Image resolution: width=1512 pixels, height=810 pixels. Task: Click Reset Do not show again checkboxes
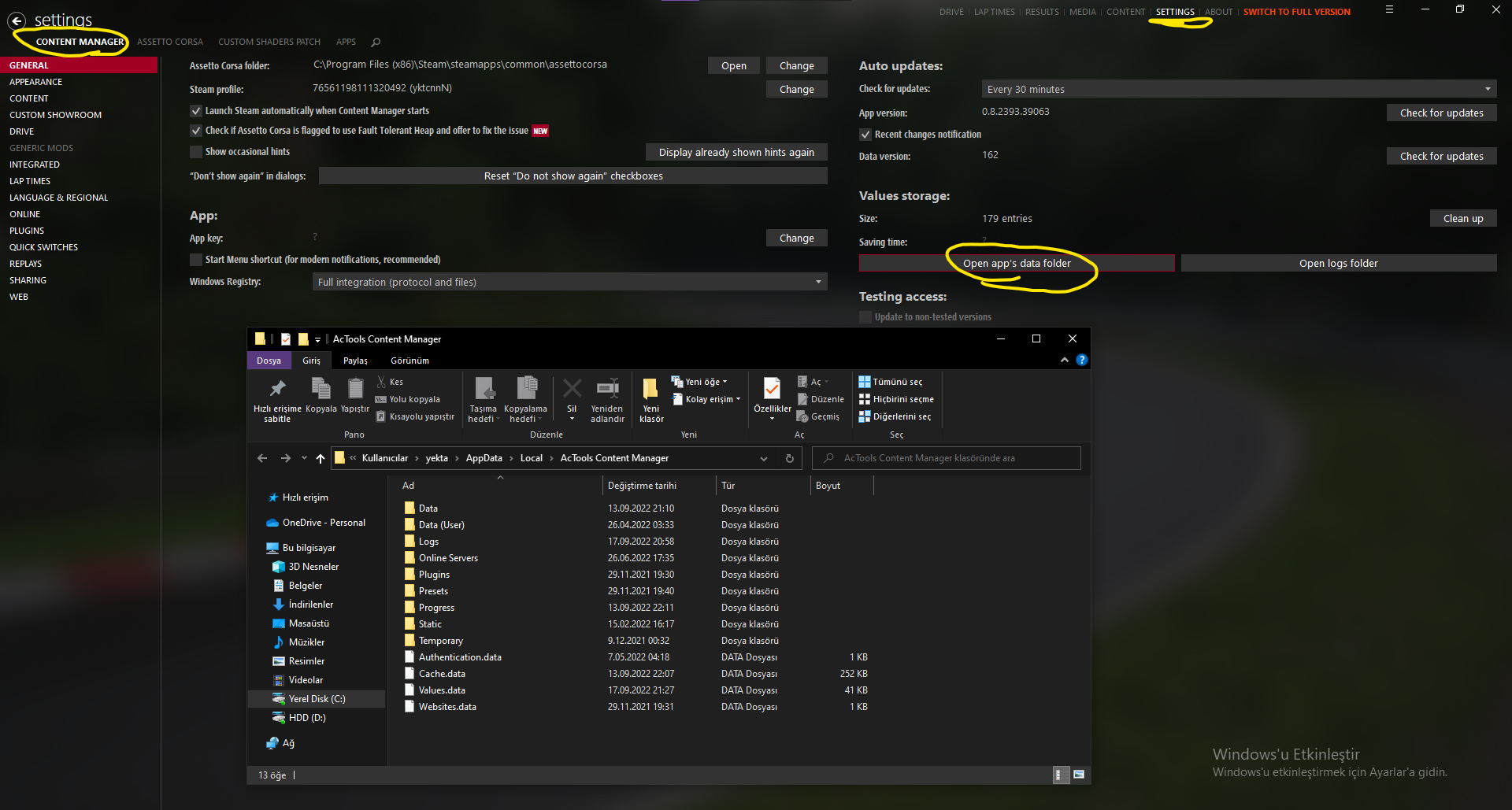(573, 176)
